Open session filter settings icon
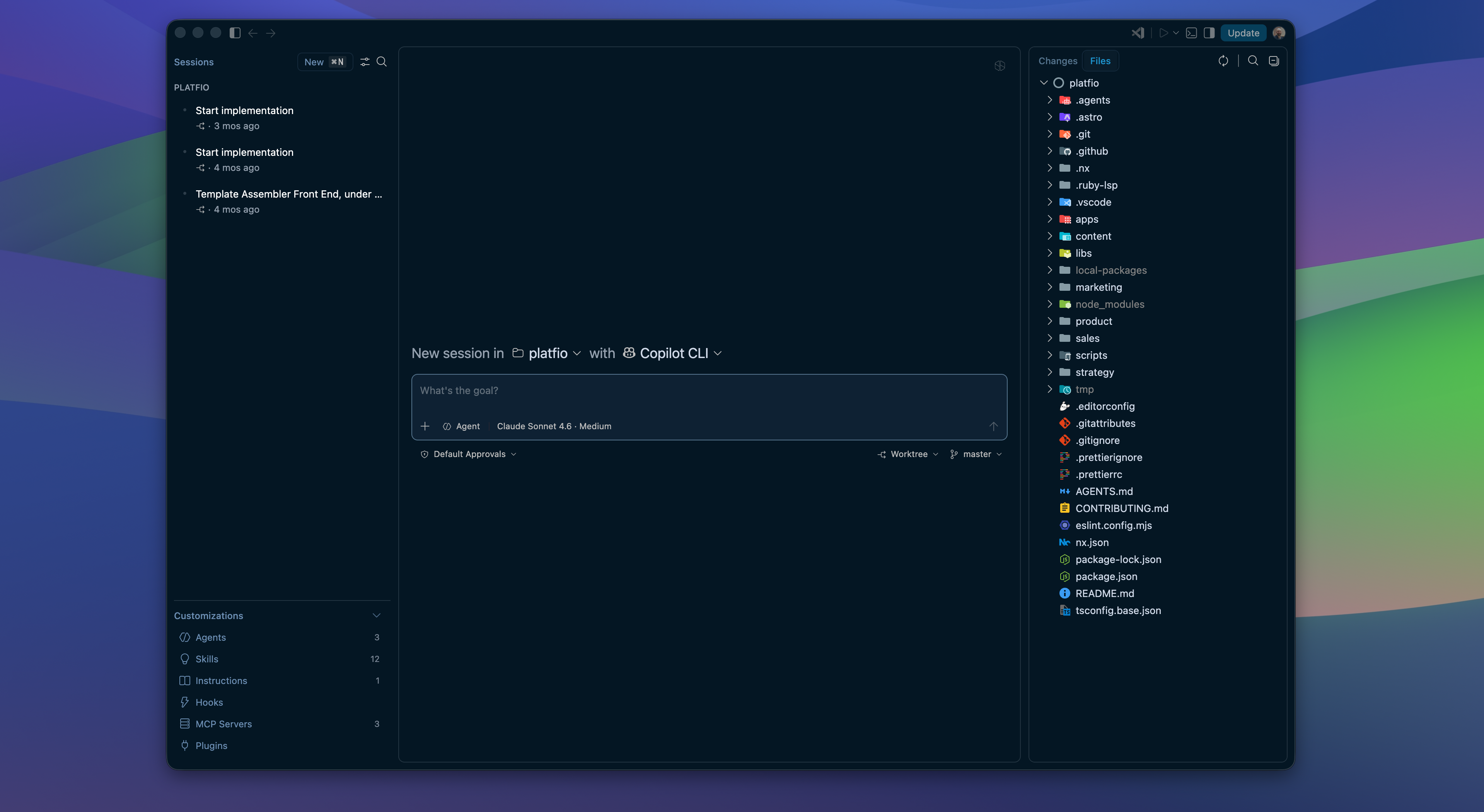 tap(365, 61)
